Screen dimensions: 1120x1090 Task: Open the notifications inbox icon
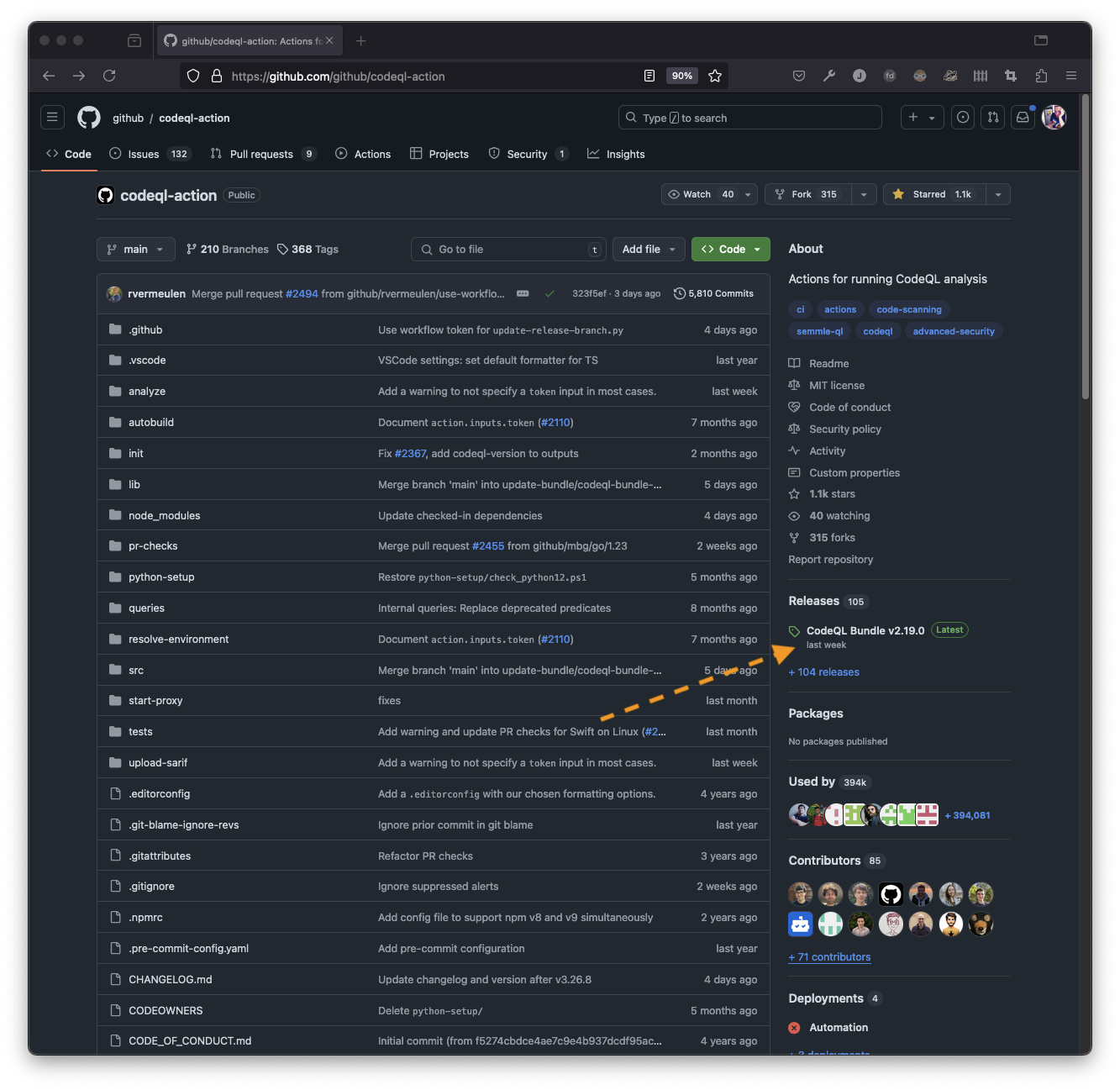[1023, 118]
